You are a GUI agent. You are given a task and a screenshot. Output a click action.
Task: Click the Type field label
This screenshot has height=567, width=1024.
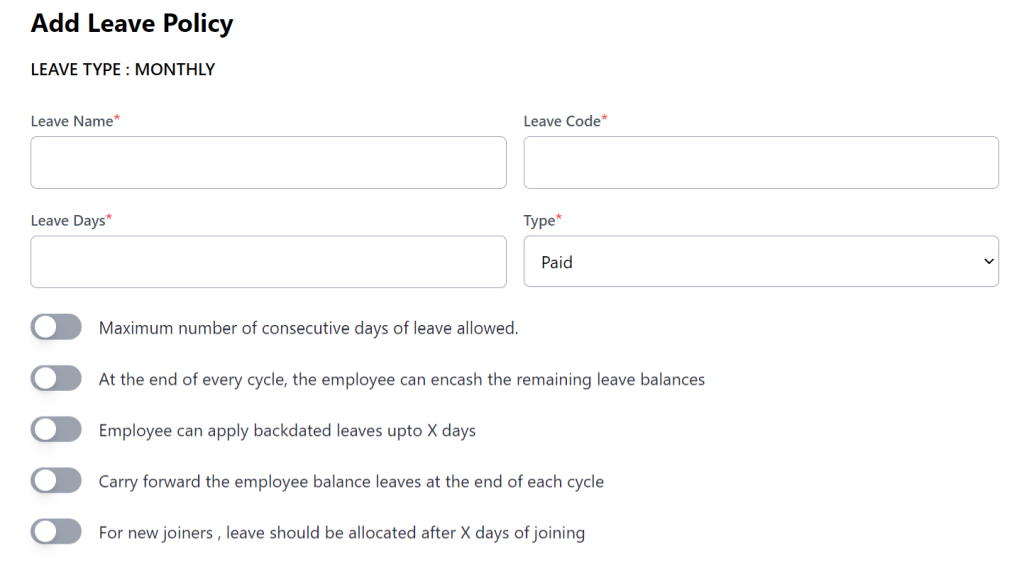[539, 221]
